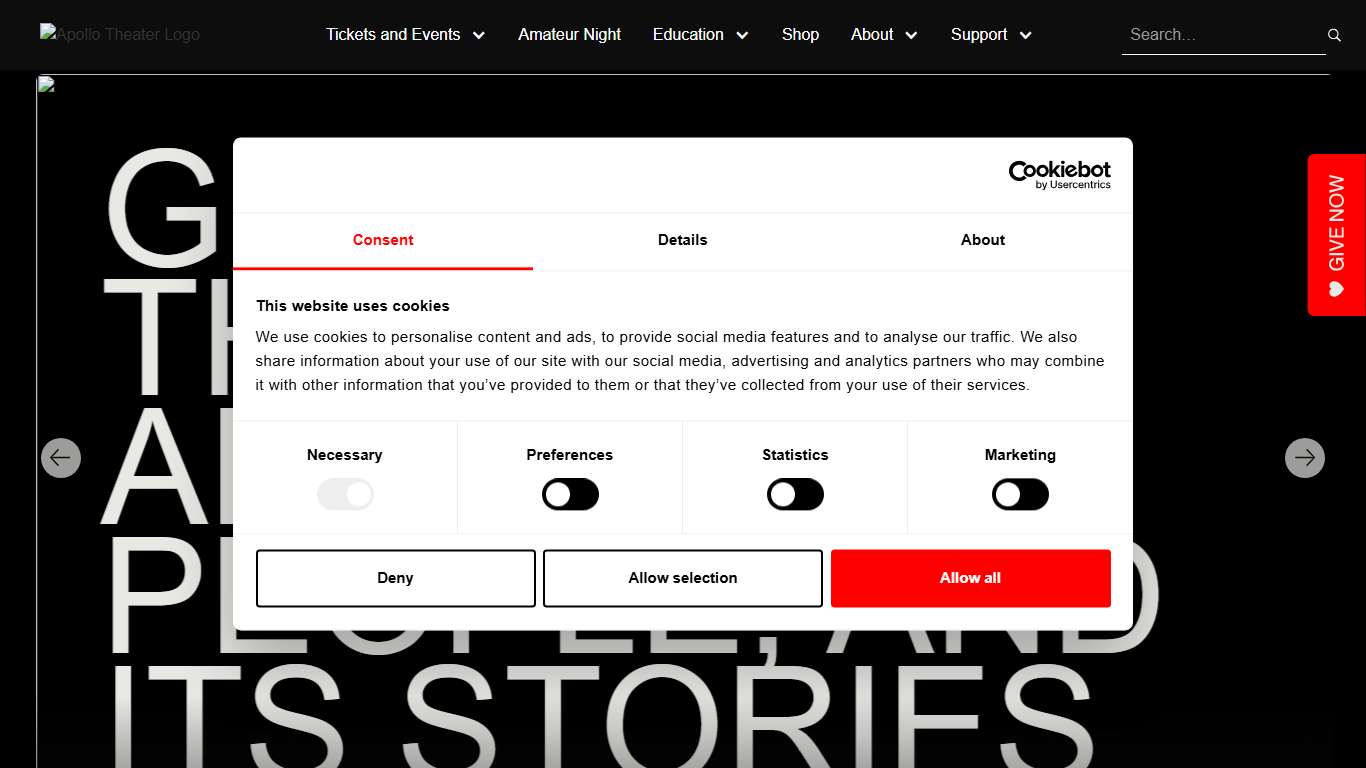Image resolution: width=1366 pixels, height=768 pixels.
Task: Click the Deny cookies button
Action: (396, 578)
